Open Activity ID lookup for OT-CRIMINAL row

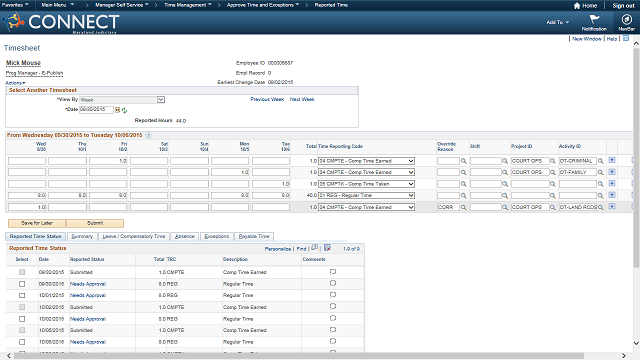[600, 161]
